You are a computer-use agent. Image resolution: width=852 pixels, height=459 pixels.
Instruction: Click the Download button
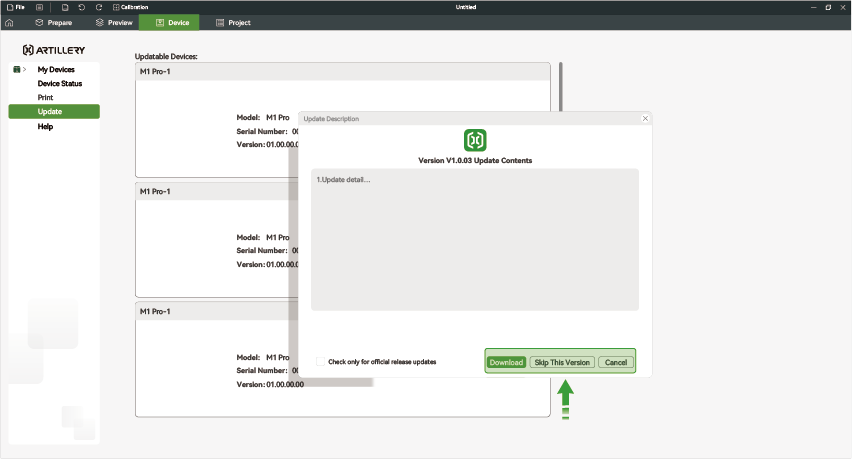tap(506, 362)
